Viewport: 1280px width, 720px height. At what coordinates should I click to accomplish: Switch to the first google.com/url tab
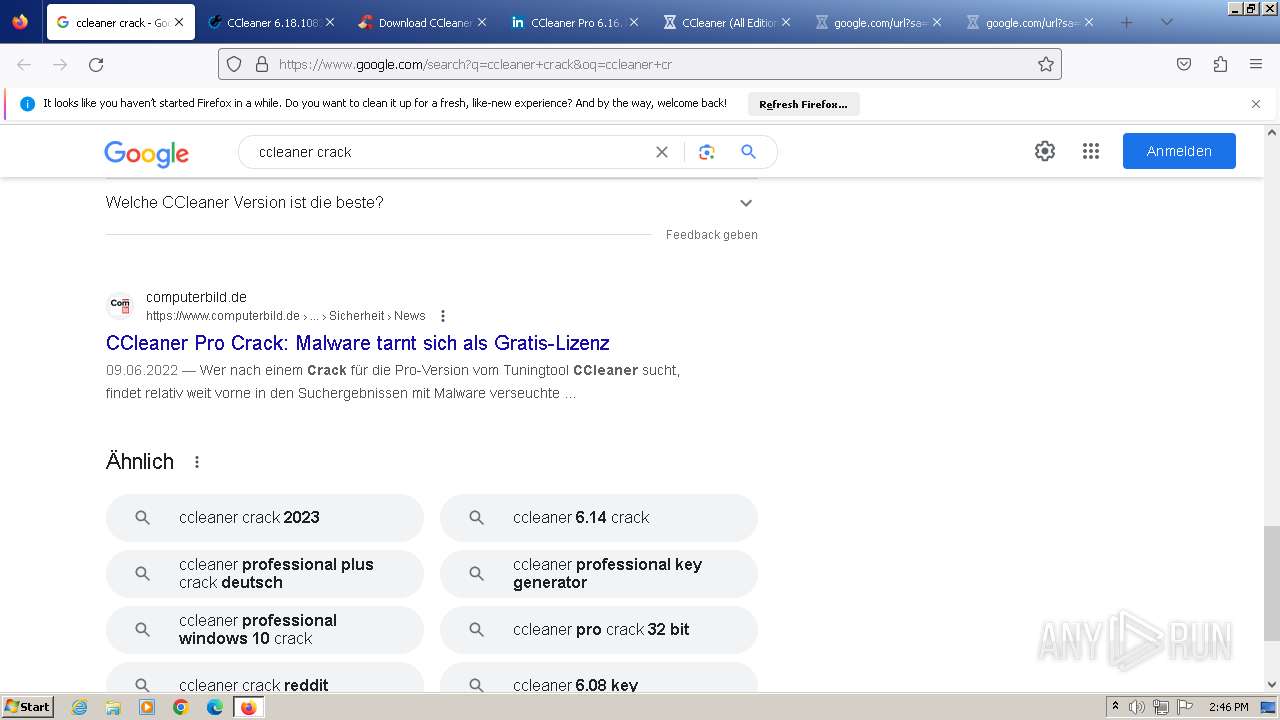pos(877,22)
